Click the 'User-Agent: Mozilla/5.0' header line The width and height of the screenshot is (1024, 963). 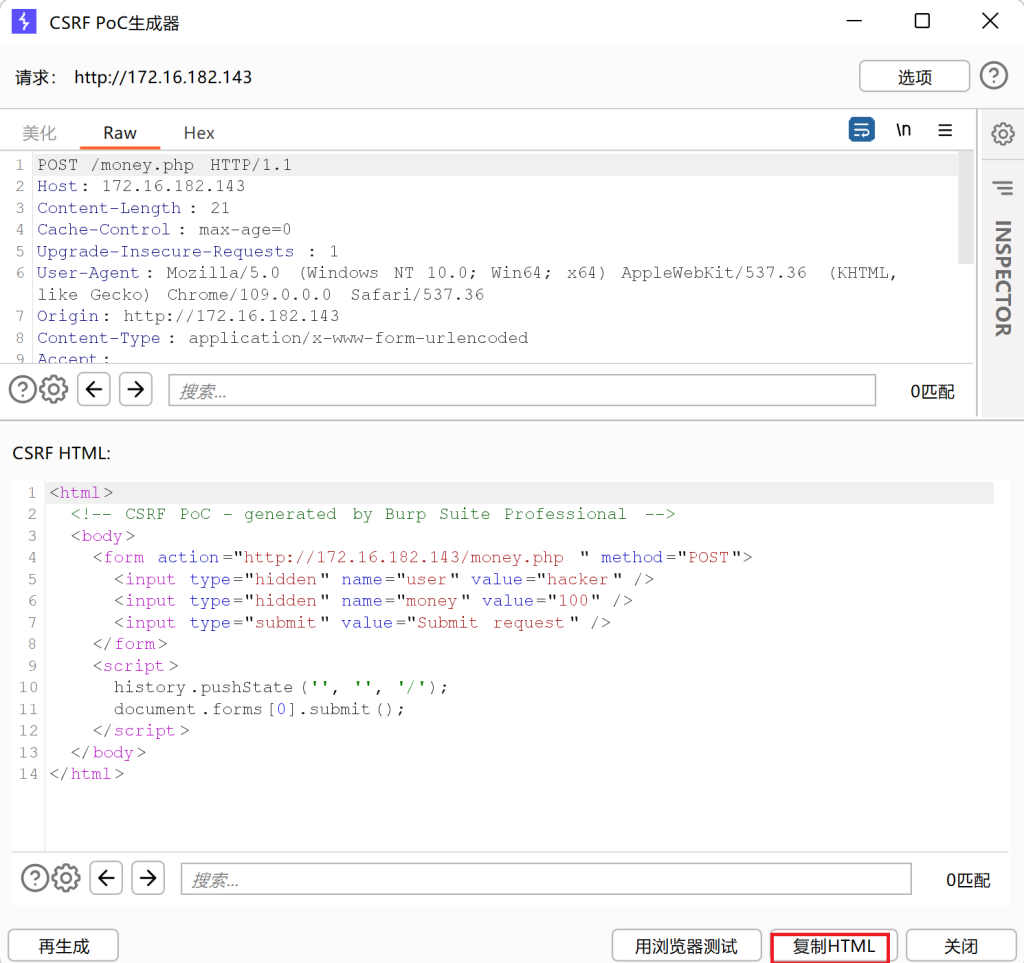pos(467,283)
